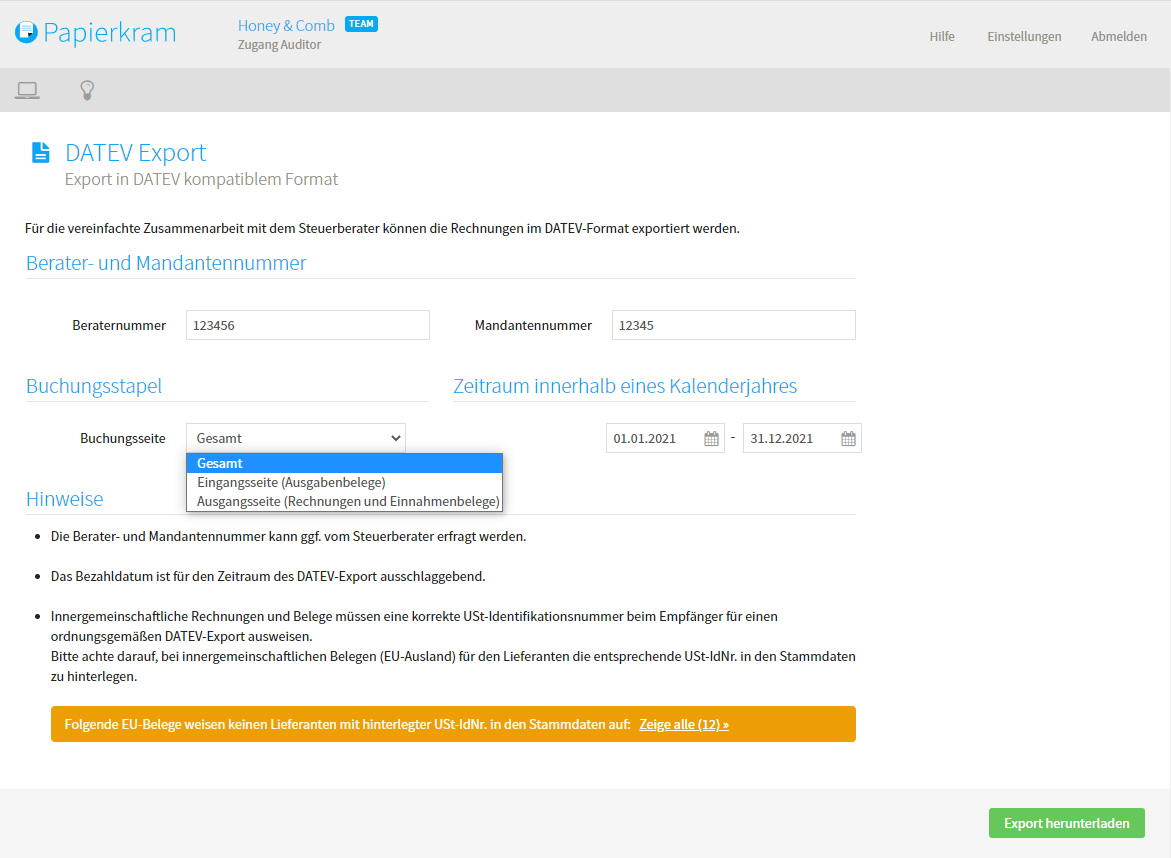Focus the Mandantennummer input field
This screenshot has height=858, width=1171.
tap(733, 325)
